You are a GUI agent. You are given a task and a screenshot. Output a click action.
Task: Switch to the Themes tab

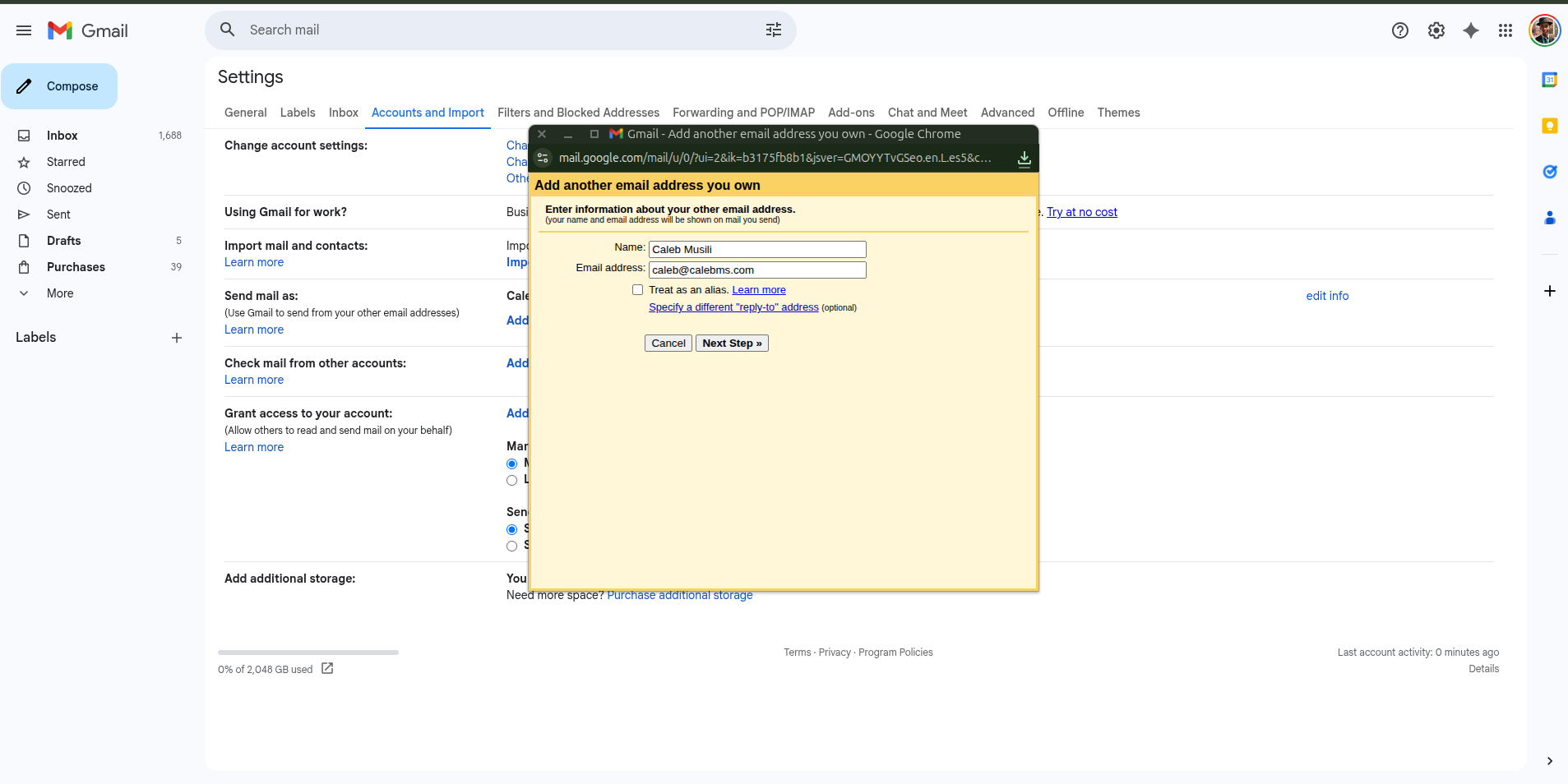click(1118, 113)
